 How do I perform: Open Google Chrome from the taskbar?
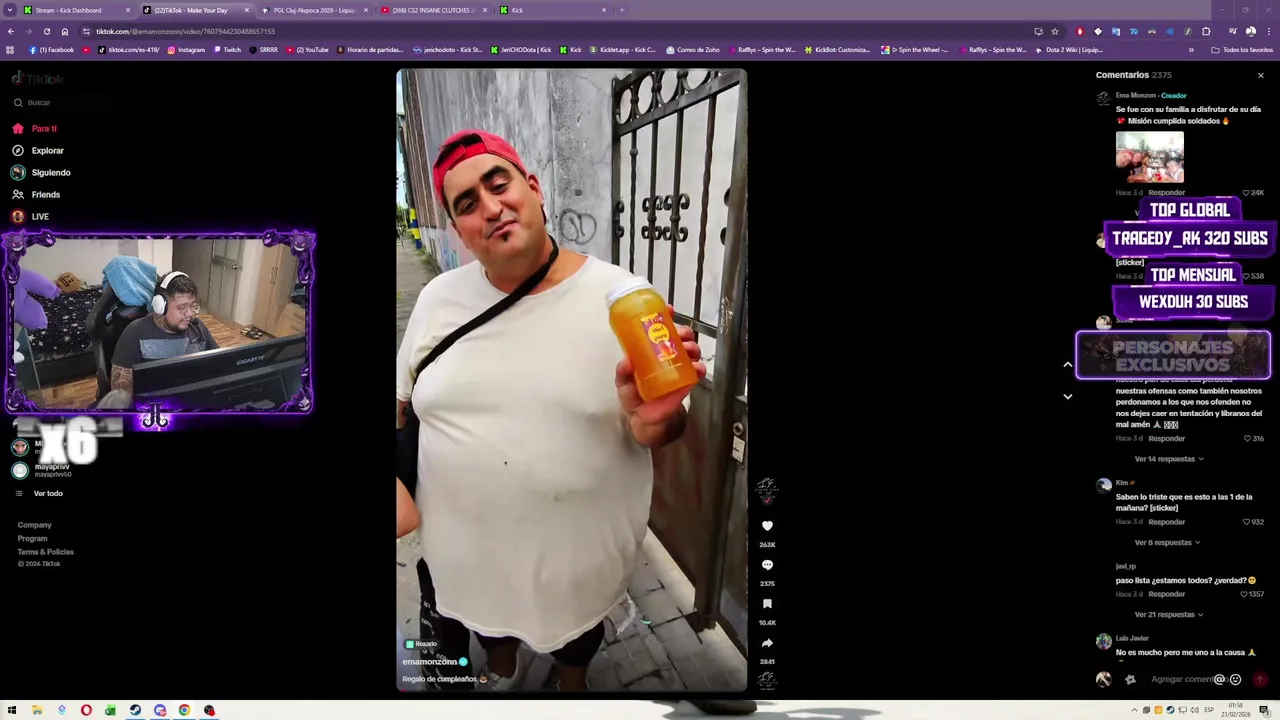pyautogui.click(x=184, y=710)
